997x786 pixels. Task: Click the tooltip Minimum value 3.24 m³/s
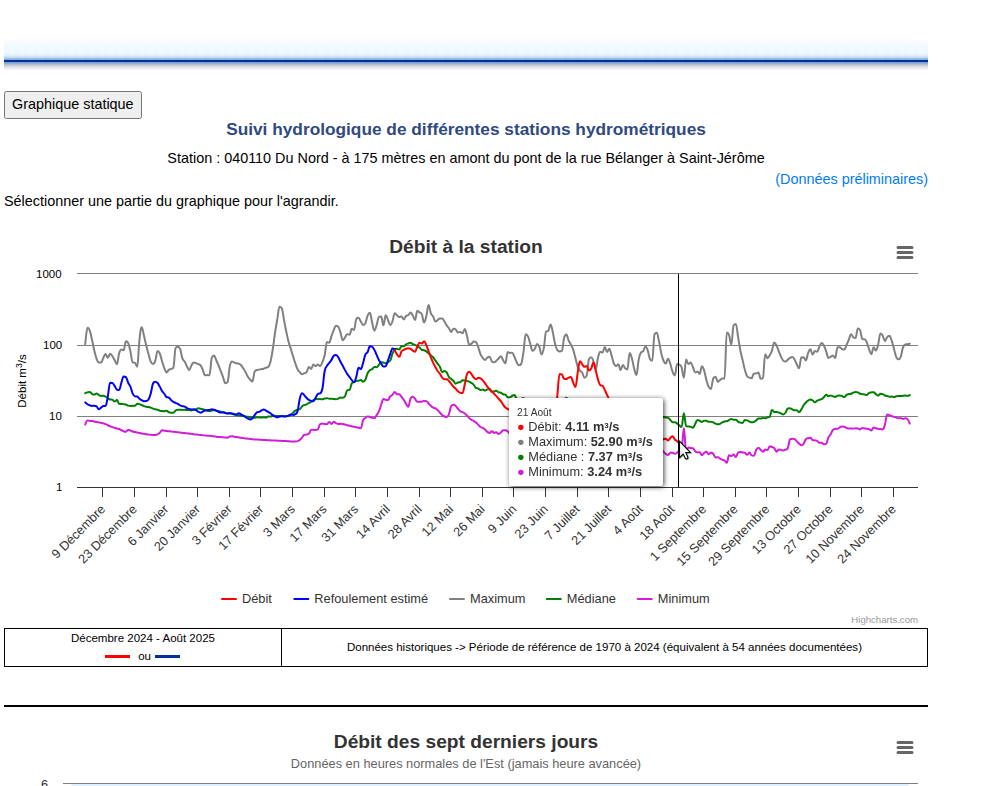[614, 472]
